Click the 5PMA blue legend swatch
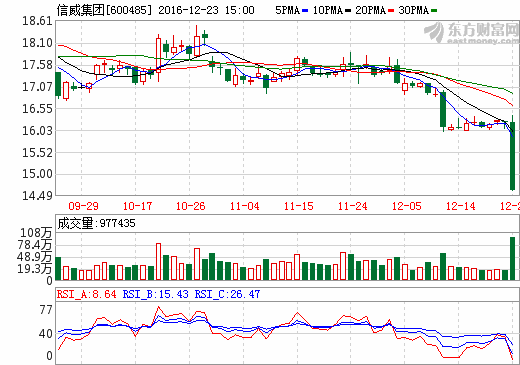 click(305, 11)
